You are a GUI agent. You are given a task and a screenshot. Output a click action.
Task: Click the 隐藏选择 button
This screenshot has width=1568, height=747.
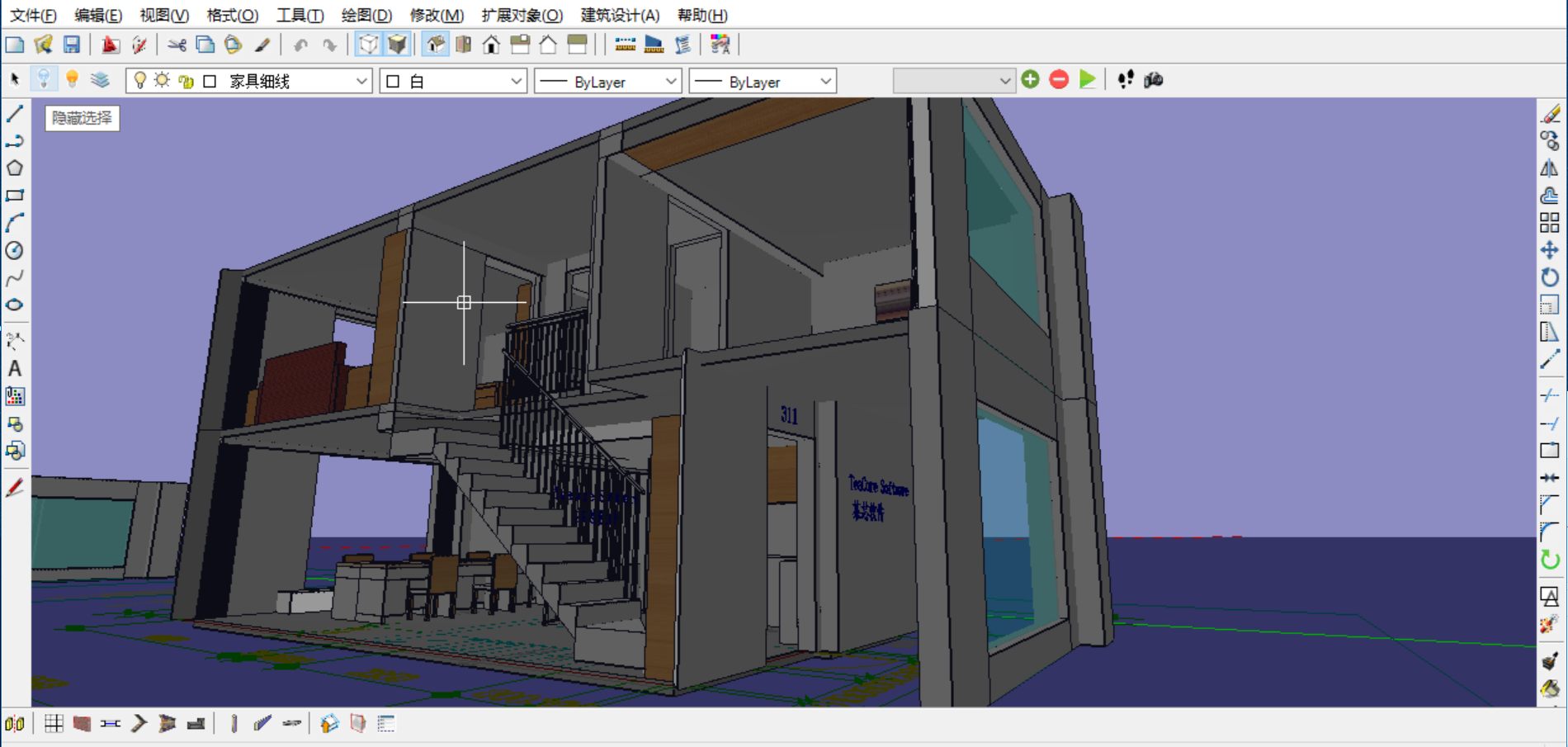82,118
